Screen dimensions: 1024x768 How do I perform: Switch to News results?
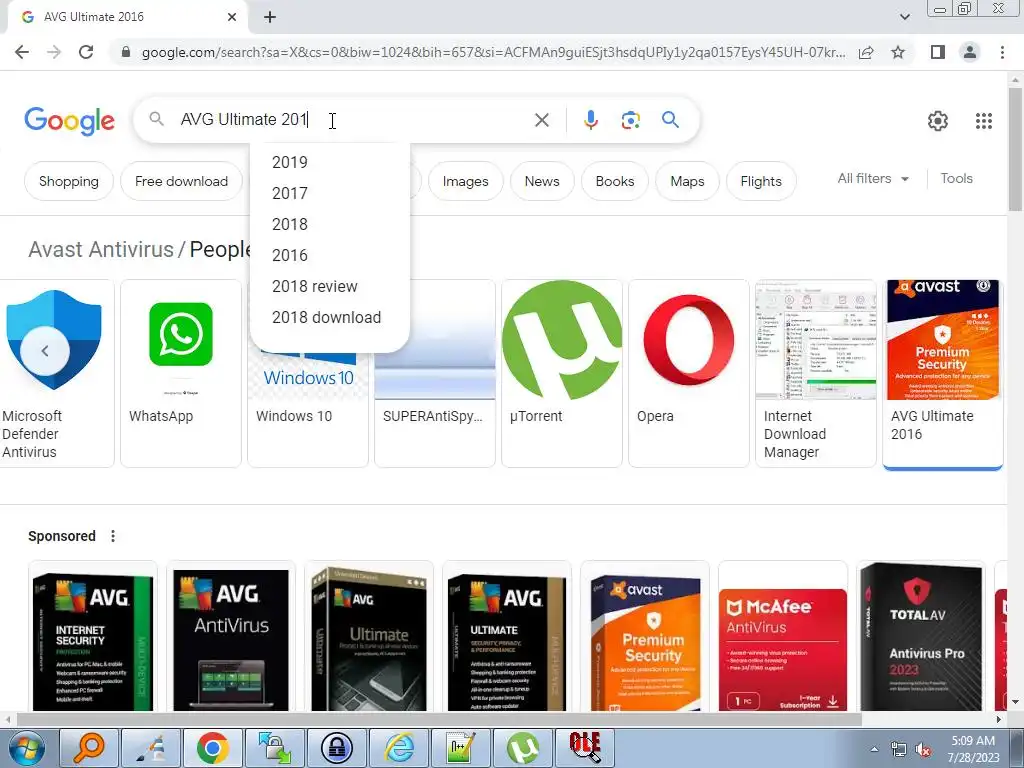pyautogui.click(x=542, y=182)
